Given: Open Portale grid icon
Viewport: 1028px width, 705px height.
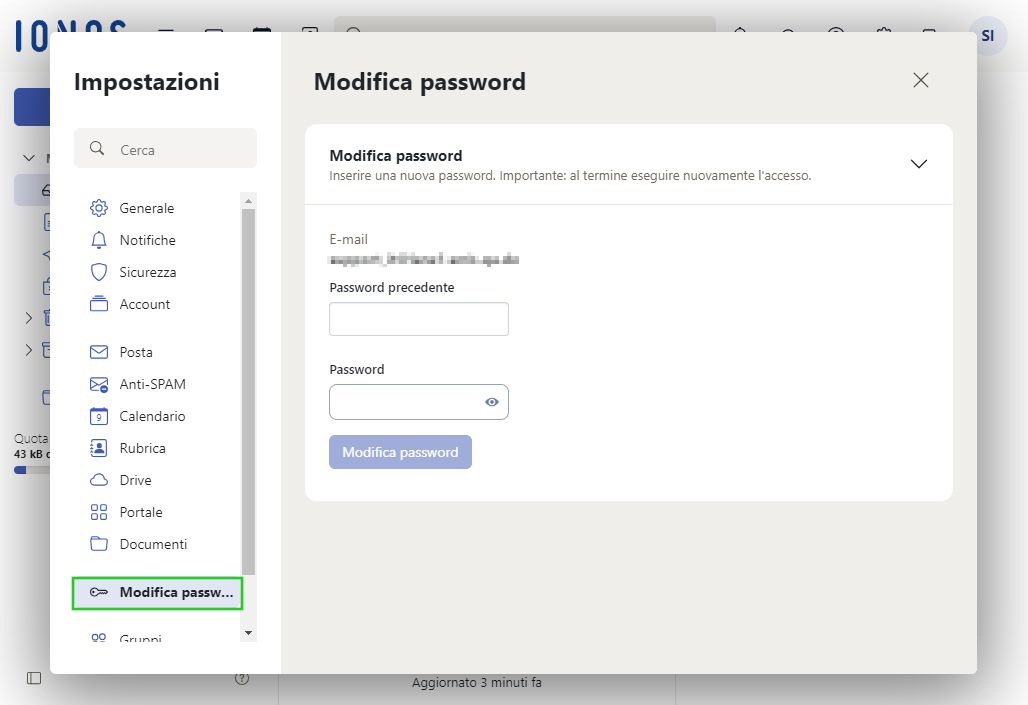Looking at the screenshot, I should point(98,512).
